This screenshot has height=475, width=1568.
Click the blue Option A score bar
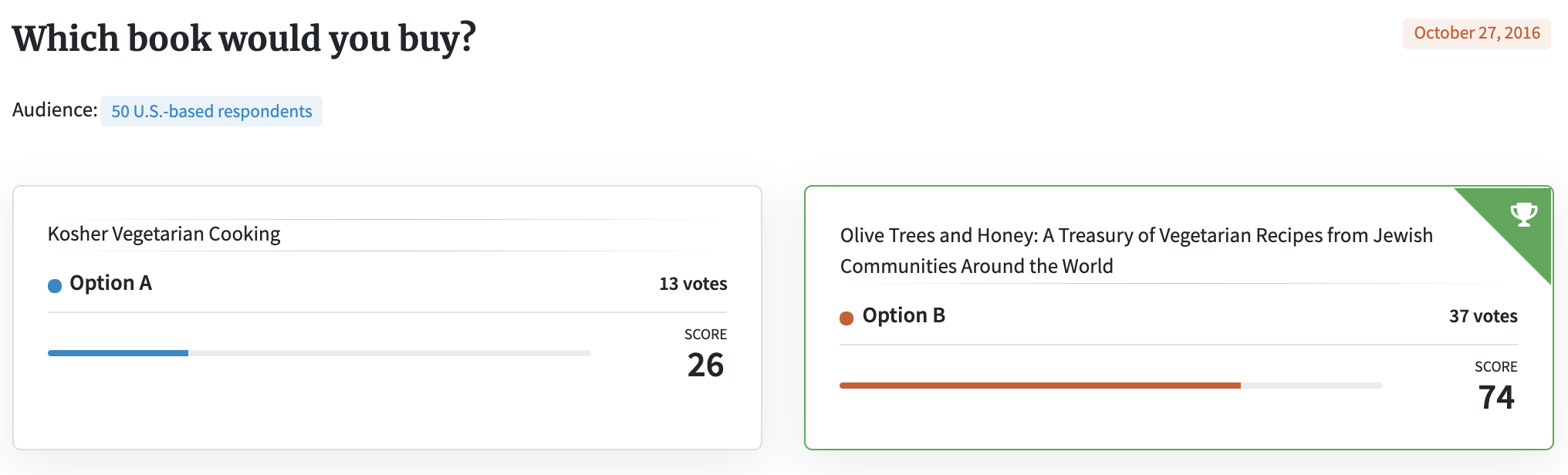[118, 353]
